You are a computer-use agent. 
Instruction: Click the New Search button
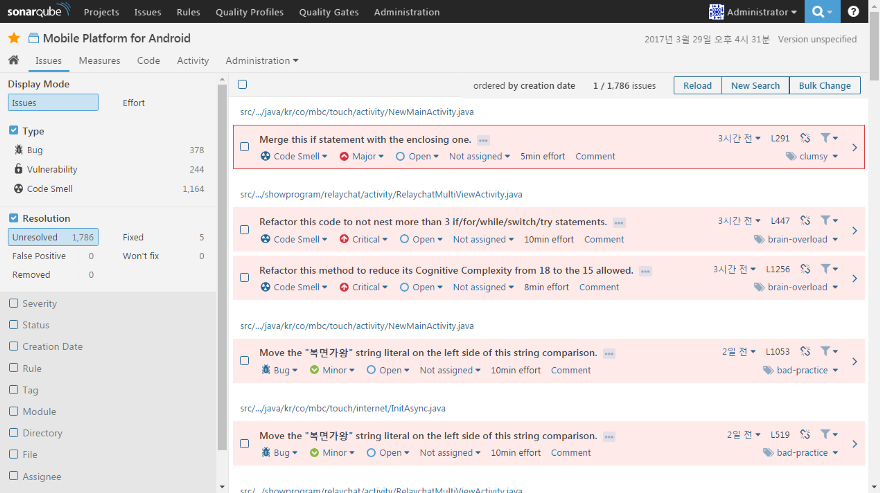pyautogui.click(x=755, y=85)
